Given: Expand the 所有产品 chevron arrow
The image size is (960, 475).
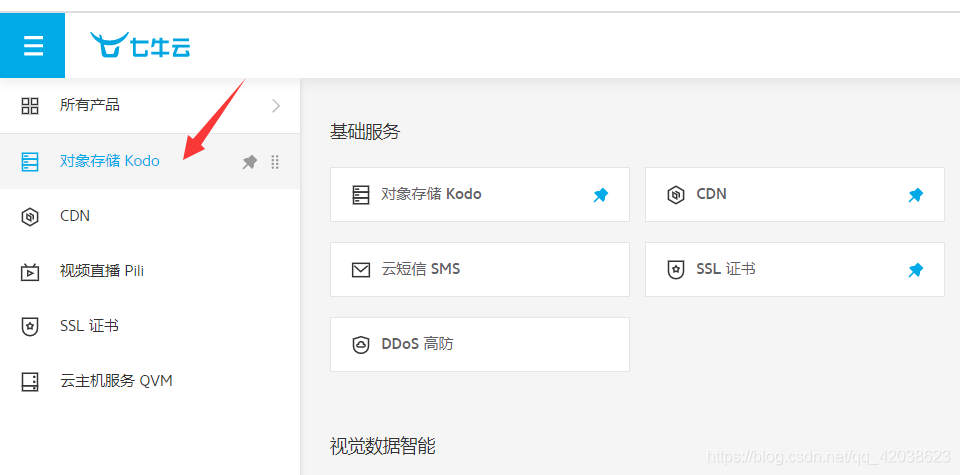Looking at the screenshot, I should [x=276, y=106].
